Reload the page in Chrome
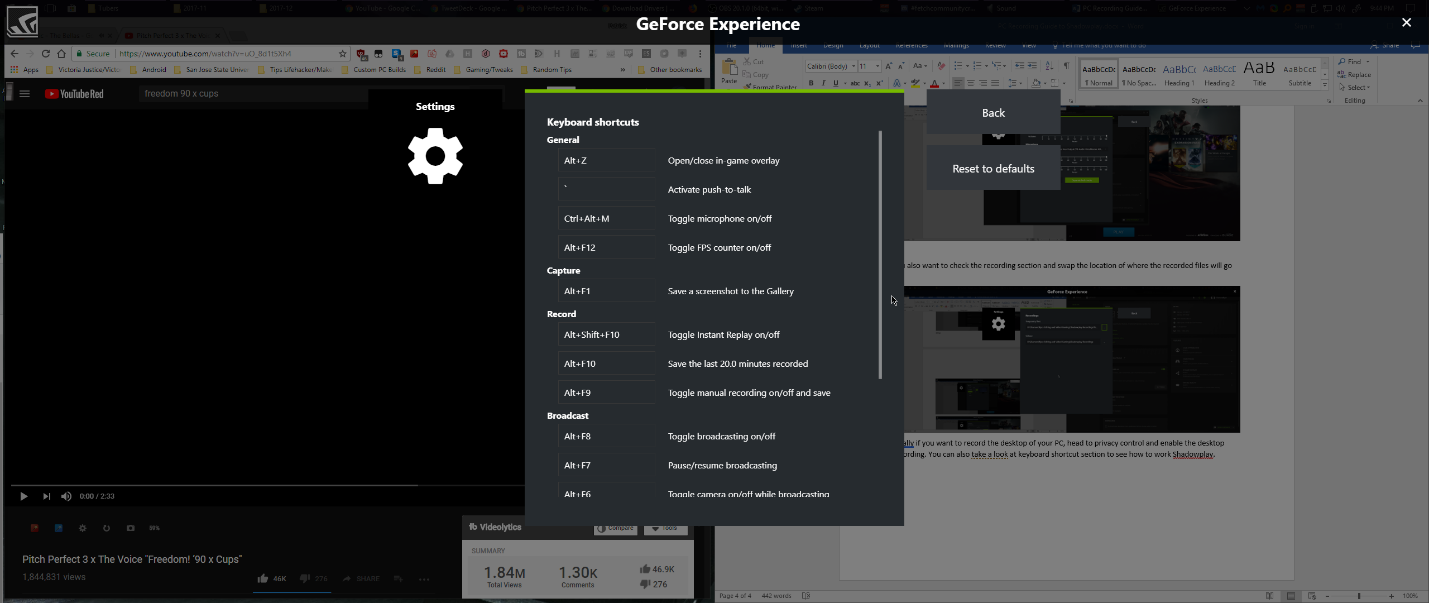Viewport: 1429px width, 603px height. click(x=46, y=54)
